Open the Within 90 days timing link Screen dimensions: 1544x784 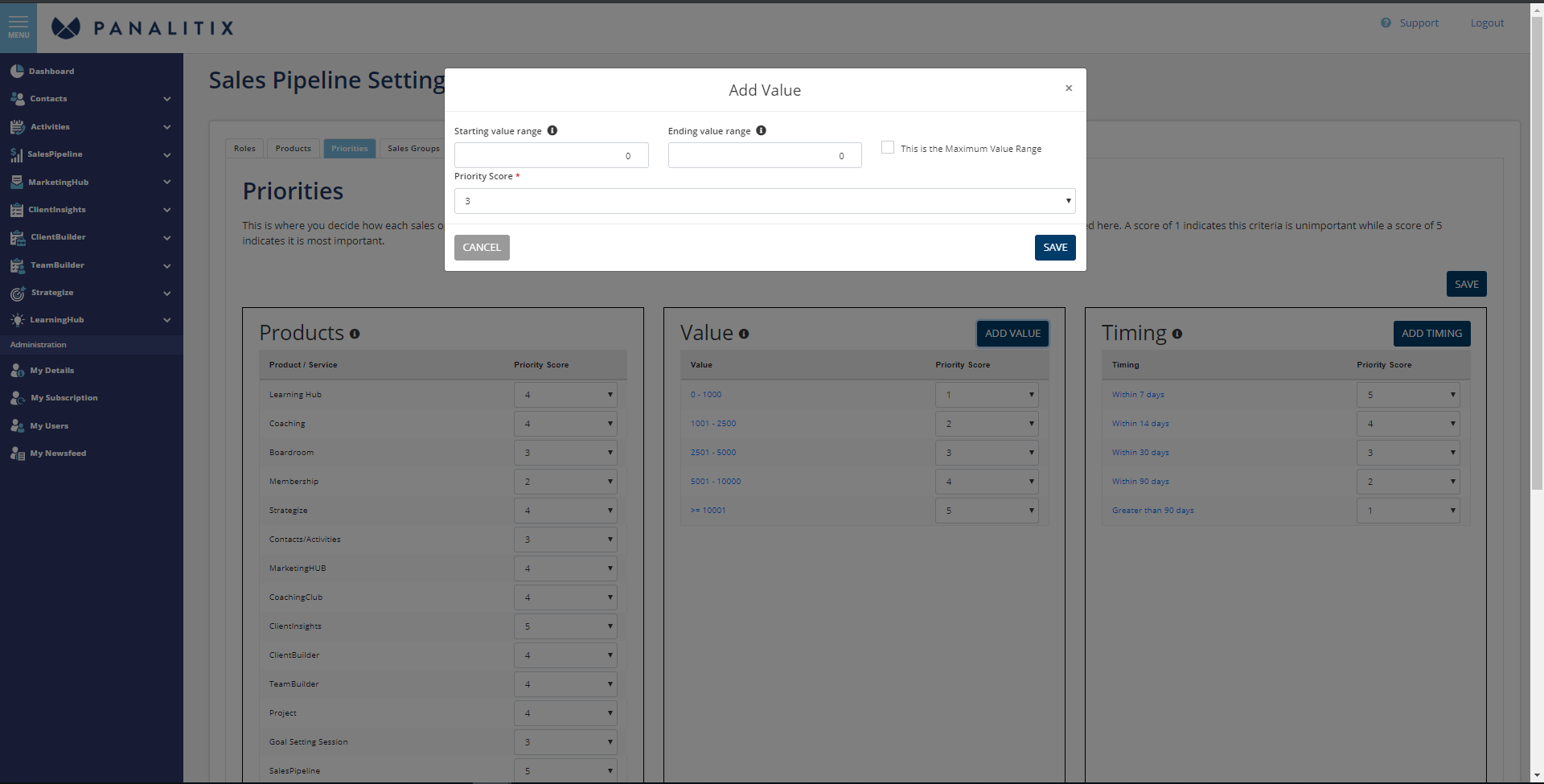click(x=1140, y=482)
